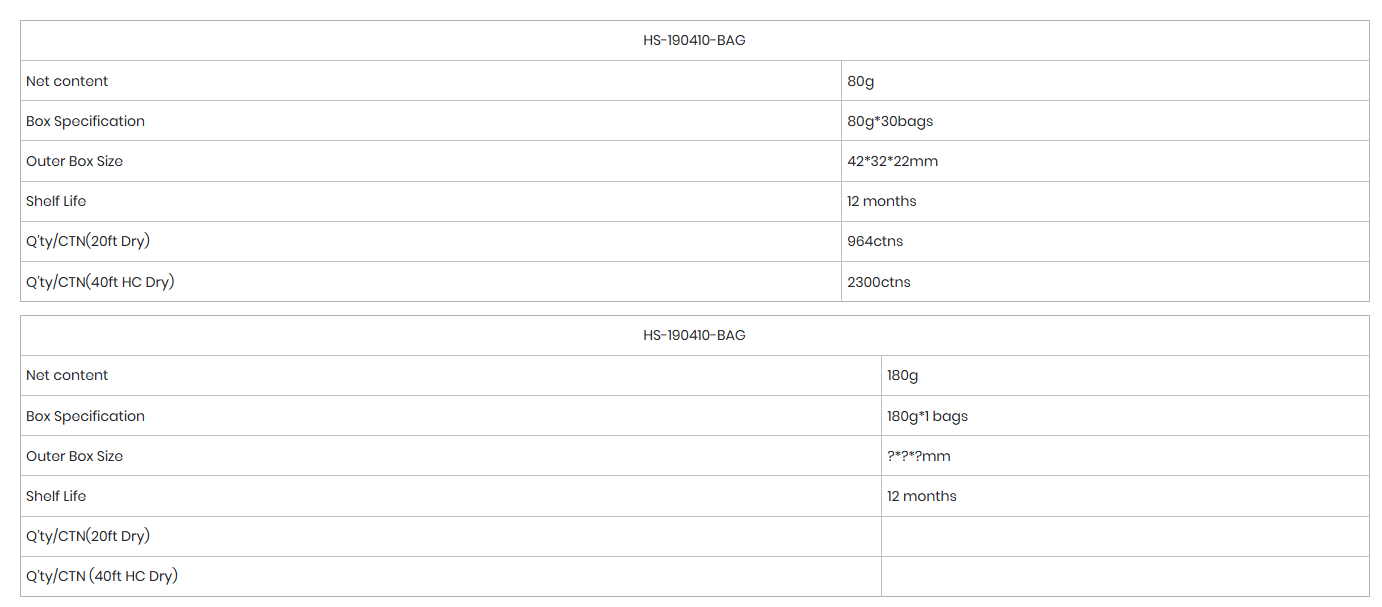Click Outer Box Size label in second table

74,456
